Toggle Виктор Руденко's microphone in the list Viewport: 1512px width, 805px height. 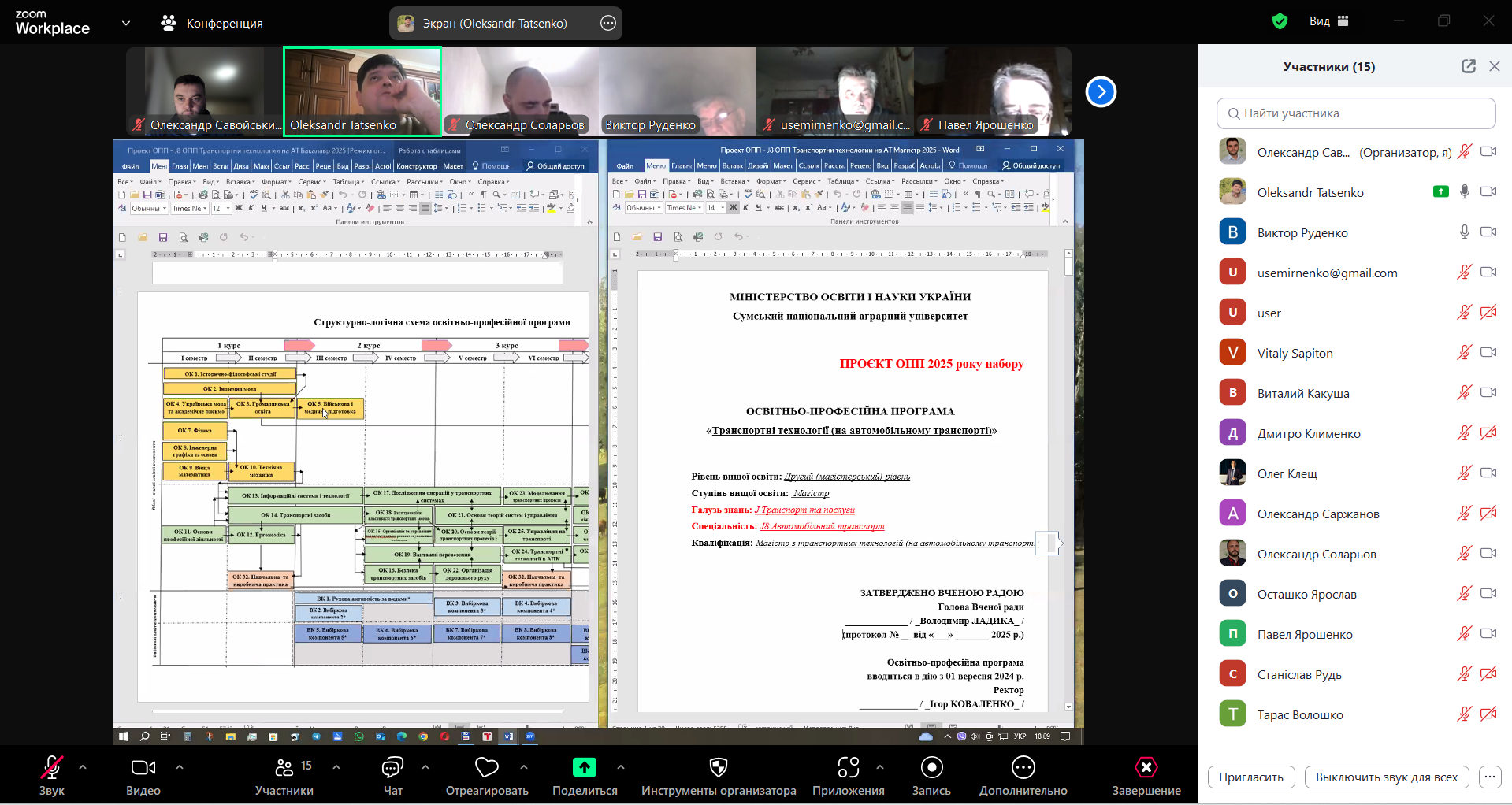[x=1464, y=232]
